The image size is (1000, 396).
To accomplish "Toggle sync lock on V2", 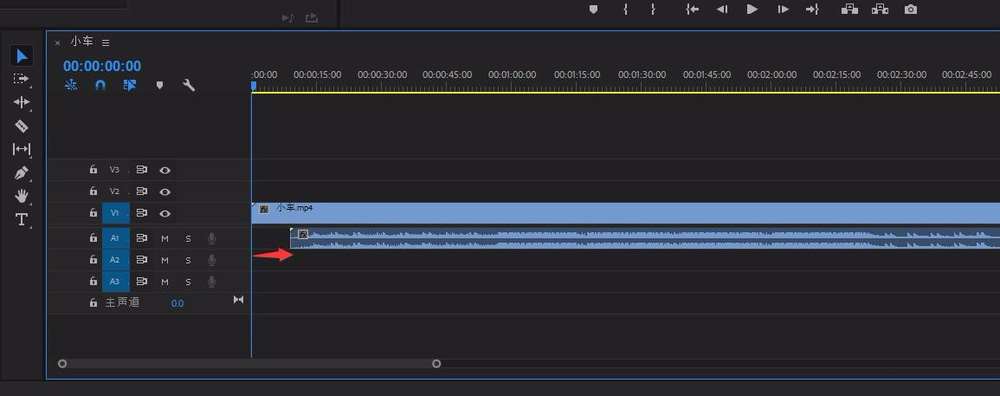I will point(142,191).
